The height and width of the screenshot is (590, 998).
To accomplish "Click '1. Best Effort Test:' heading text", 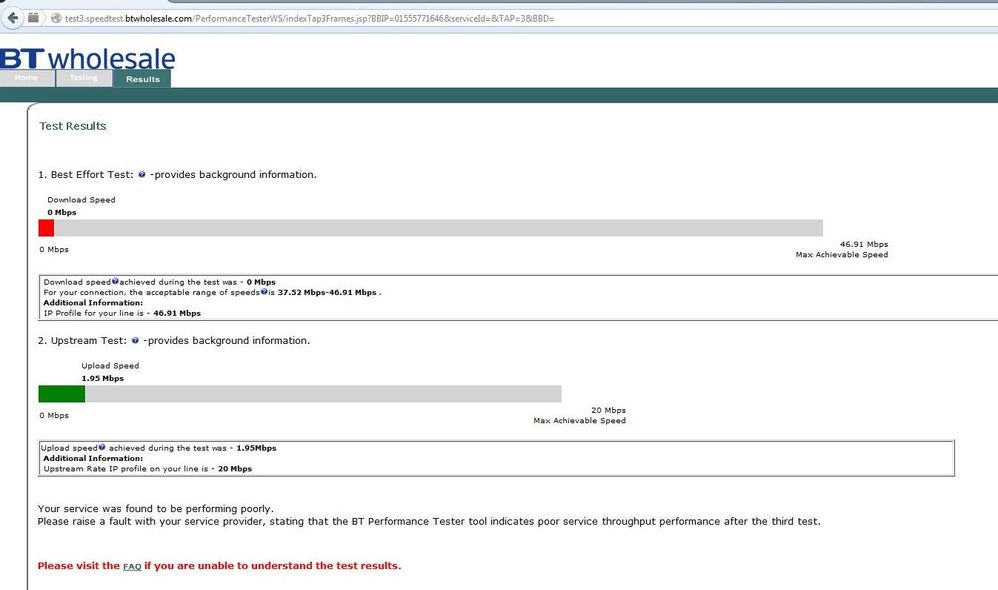I will 86,174.
